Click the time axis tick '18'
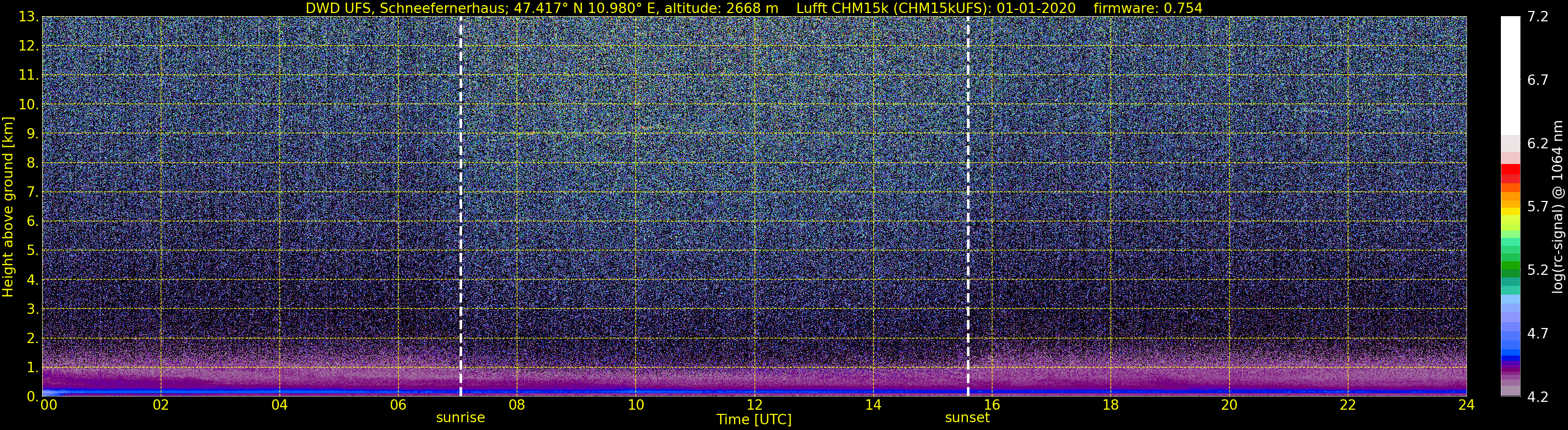 coord(1110,405)
